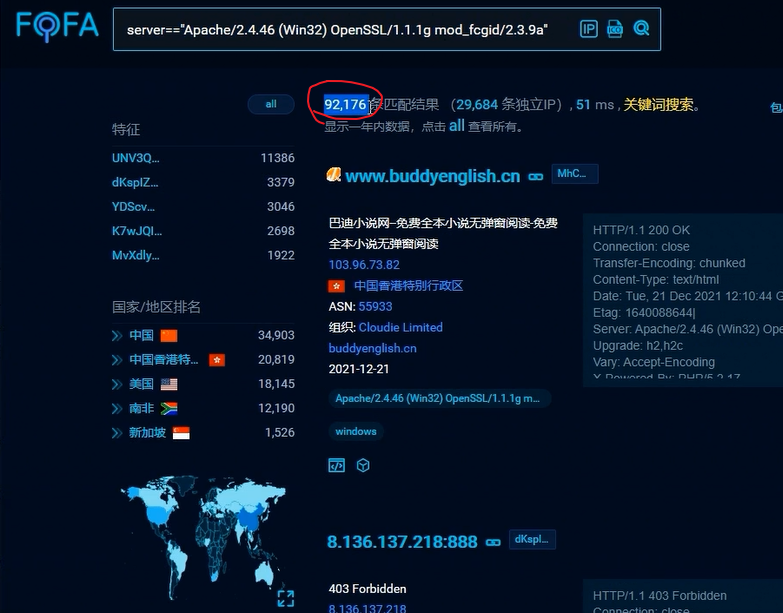This screenshot has height=613, width=783.
Task: Open the buddyenglish.cn domain link
Action: [x=373, y=348]
